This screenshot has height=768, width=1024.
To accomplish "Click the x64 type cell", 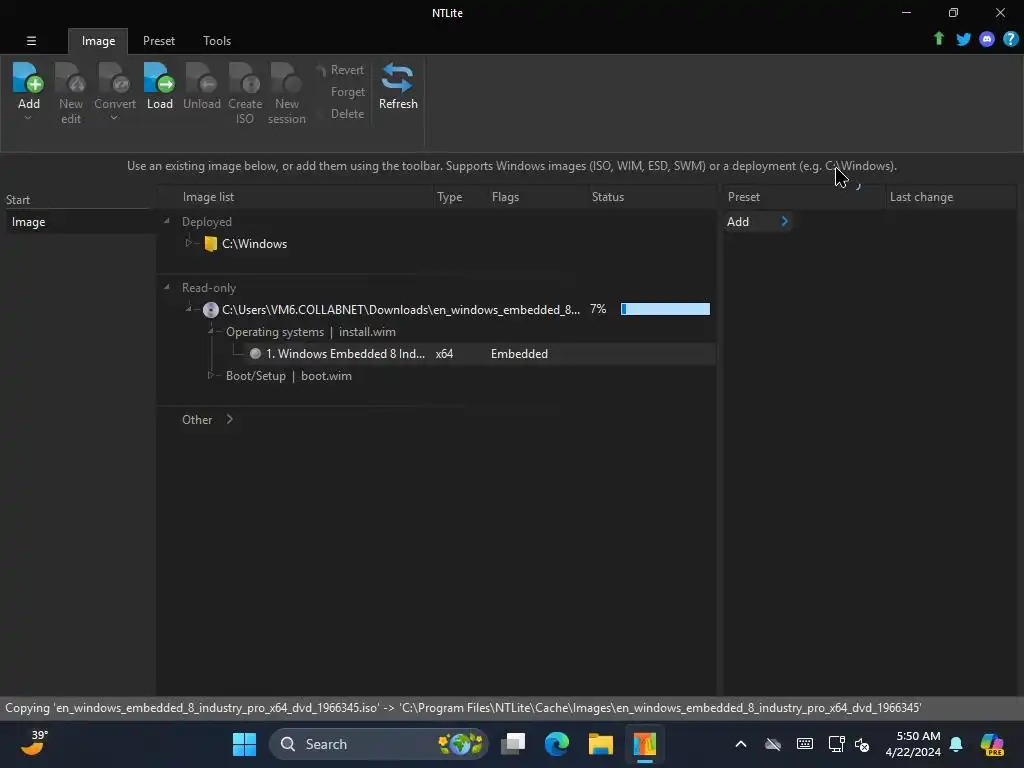I will [444, 353].
